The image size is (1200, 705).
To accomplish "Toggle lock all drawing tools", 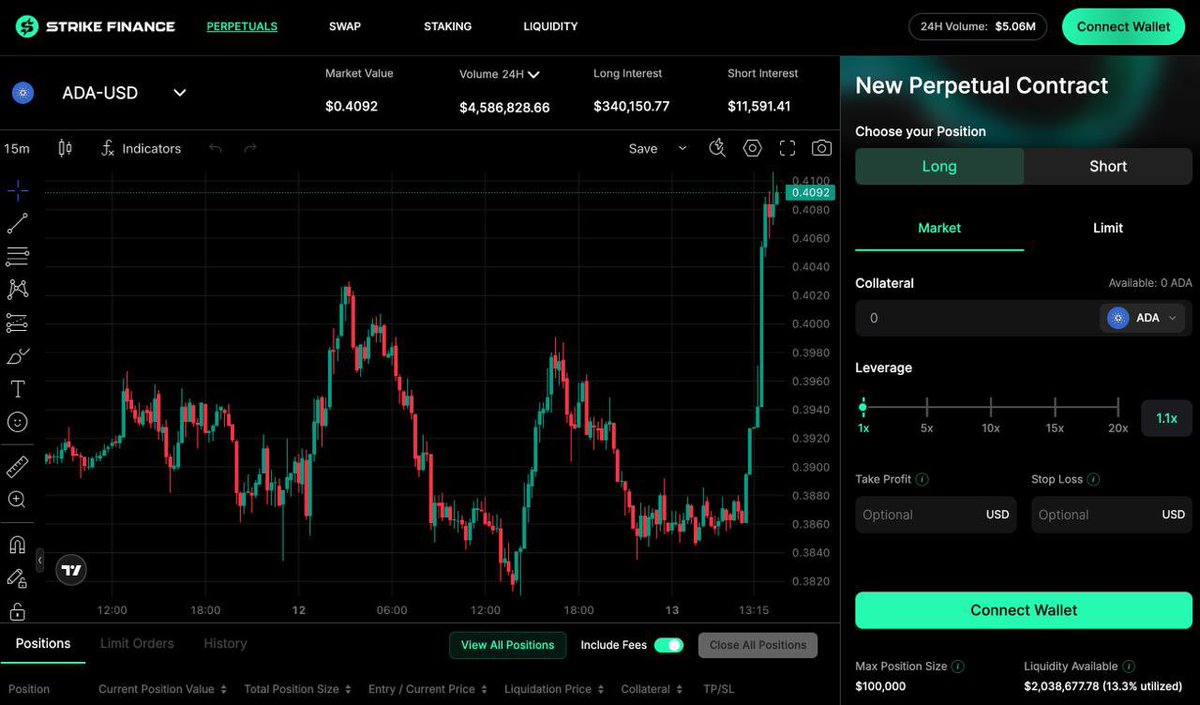I will [18, 611].
